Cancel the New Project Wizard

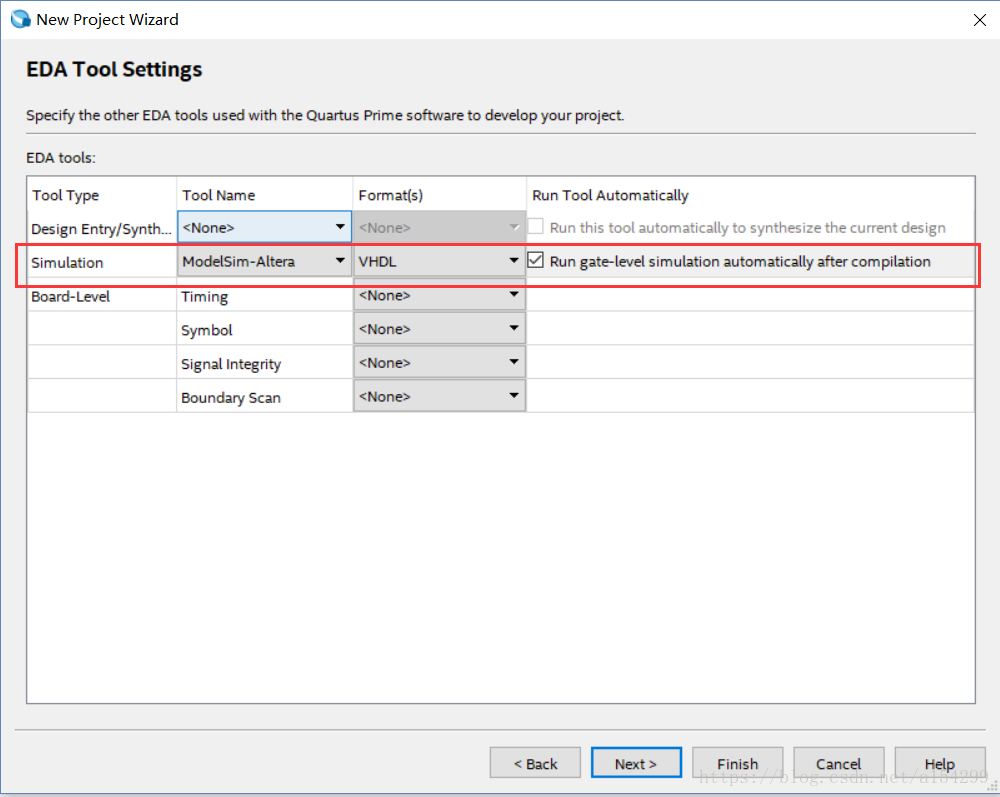point(839,763)
